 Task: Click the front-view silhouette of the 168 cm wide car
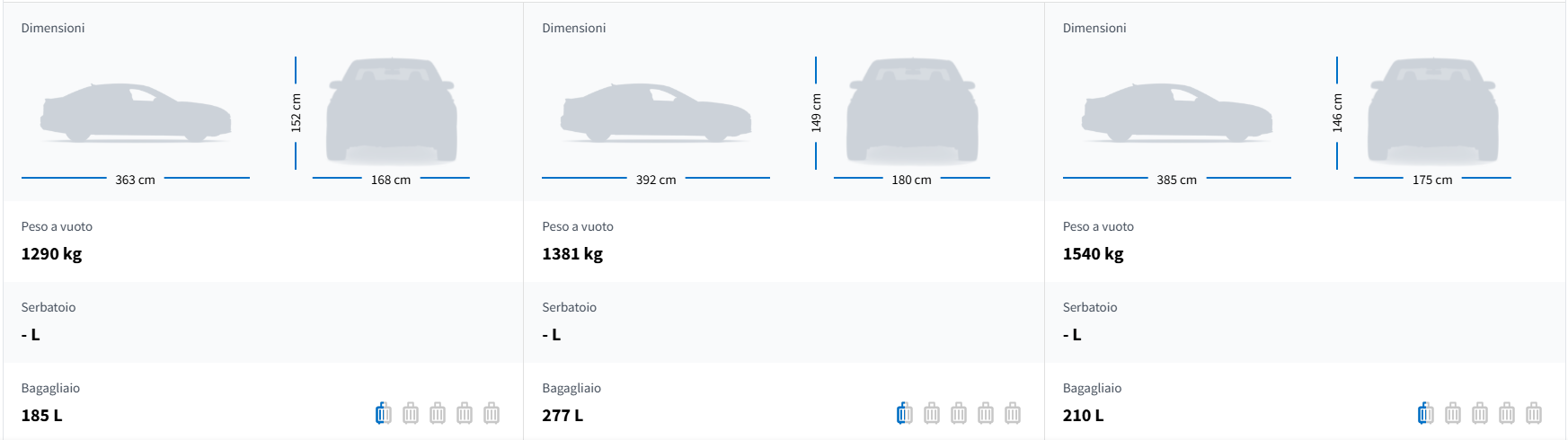392,111
